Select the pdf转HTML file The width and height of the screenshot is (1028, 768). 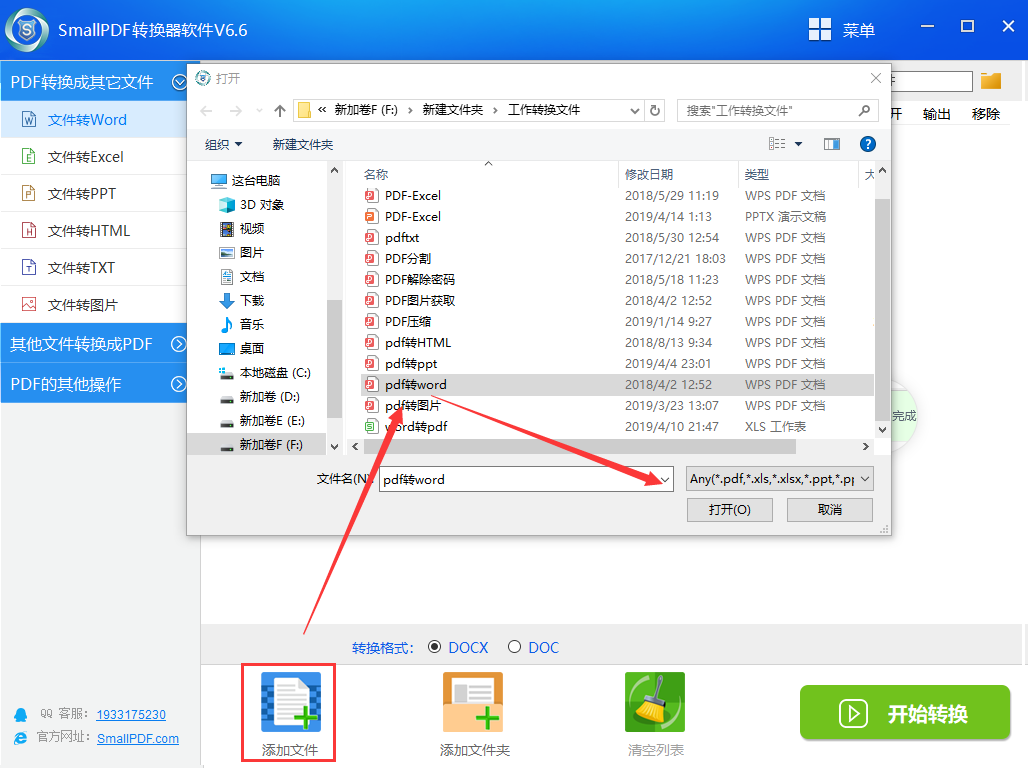click(418, 342)
